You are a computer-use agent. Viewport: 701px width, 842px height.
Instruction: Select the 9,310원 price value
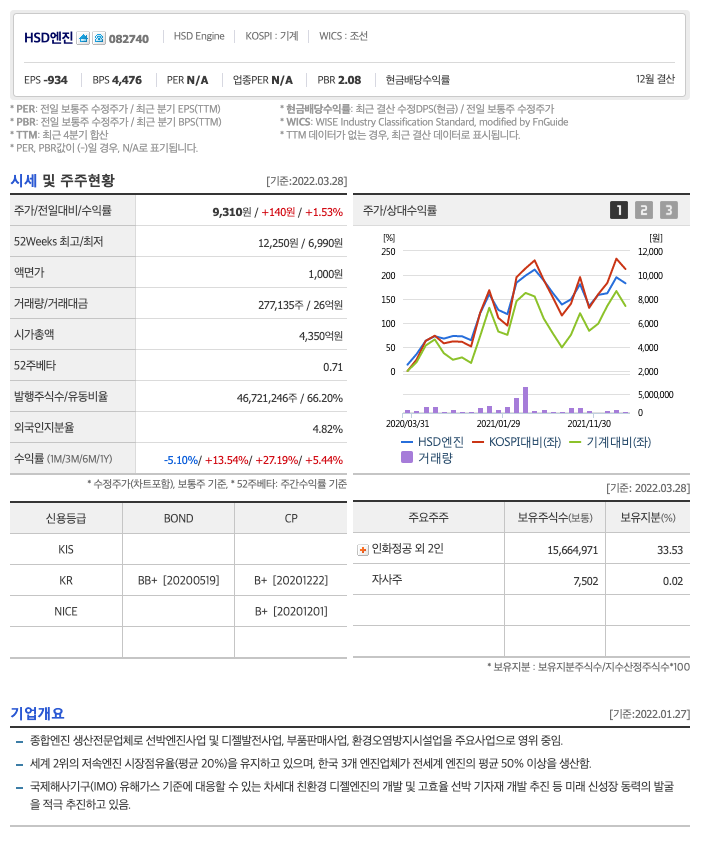click(232, 212)
